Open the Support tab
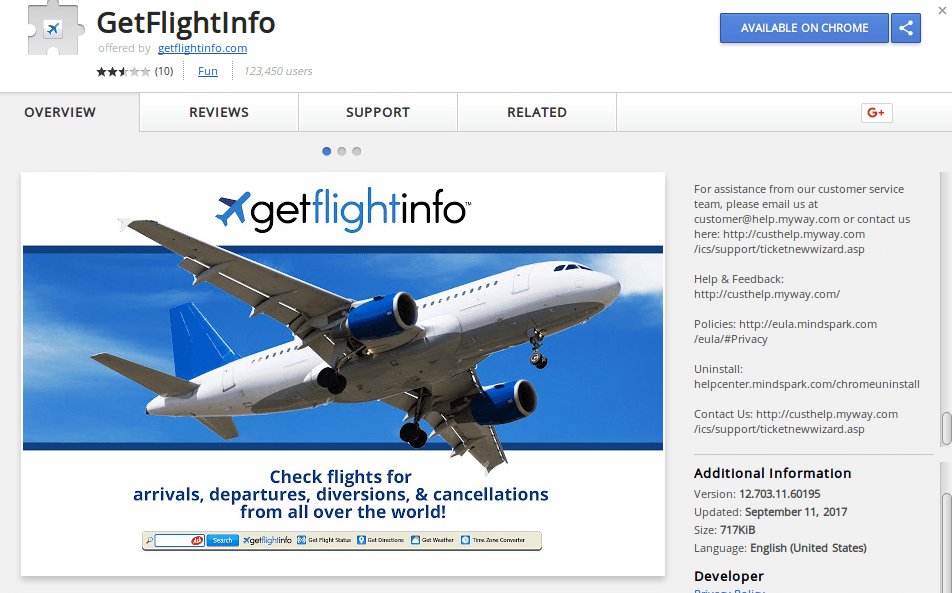 378,112
